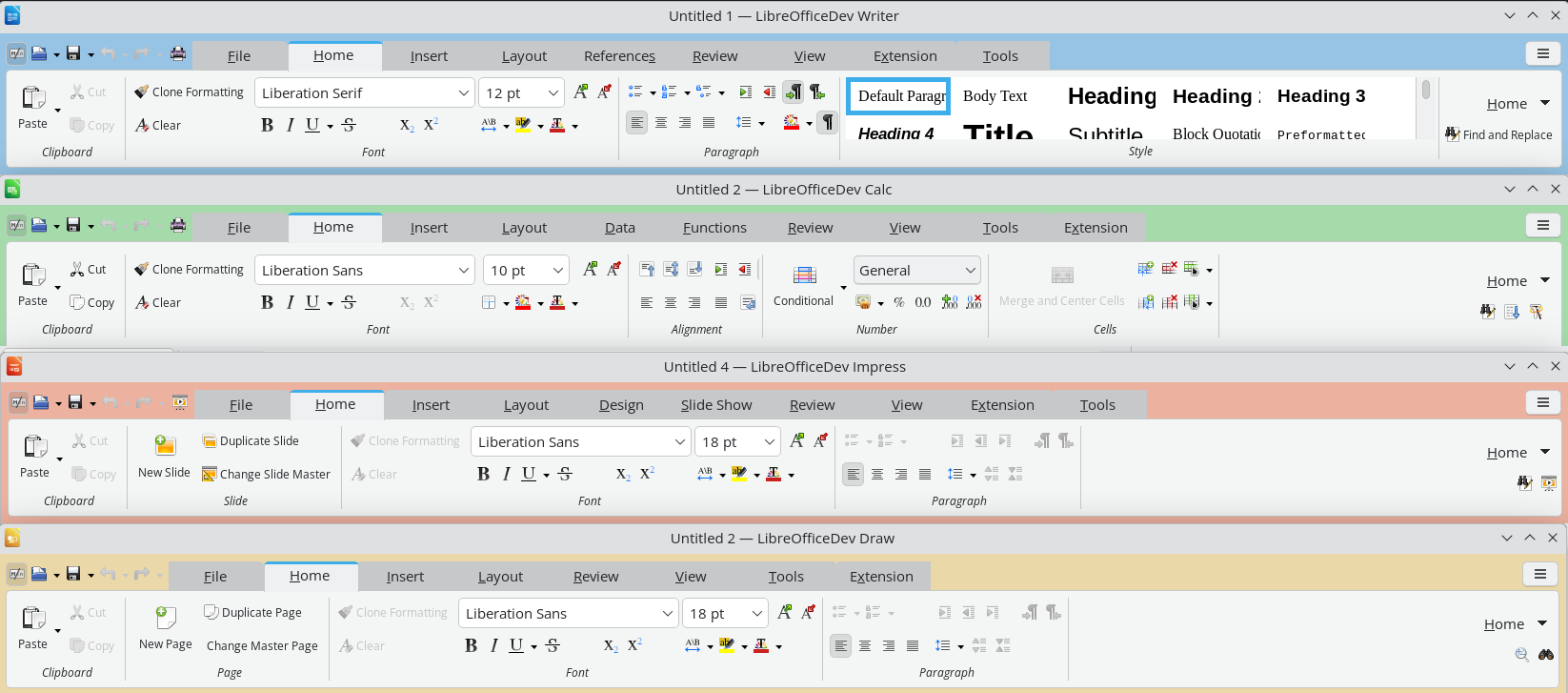This screenshot has width=1568, height=693.
Task: Click the hamburger menu button in Calc window
Action: pyautogui.click(x=1543, y=225)
